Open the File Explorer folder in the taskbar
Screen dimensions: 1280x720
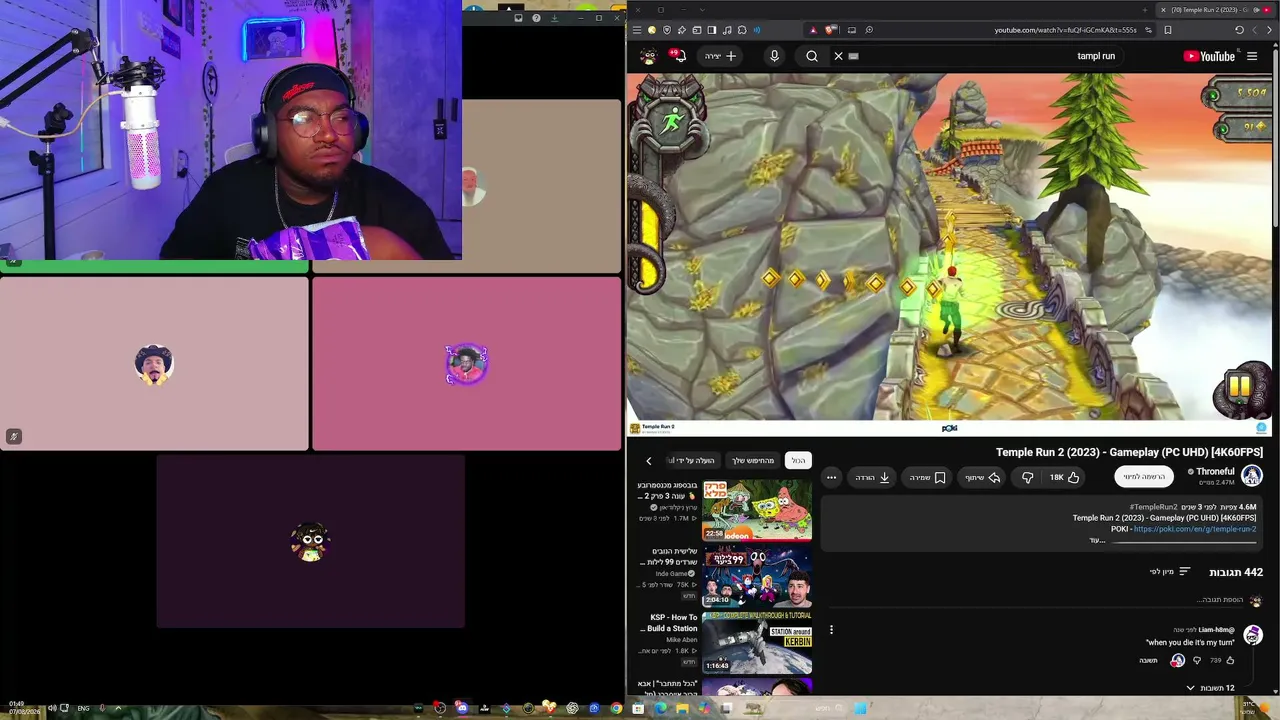click(682, 708)
